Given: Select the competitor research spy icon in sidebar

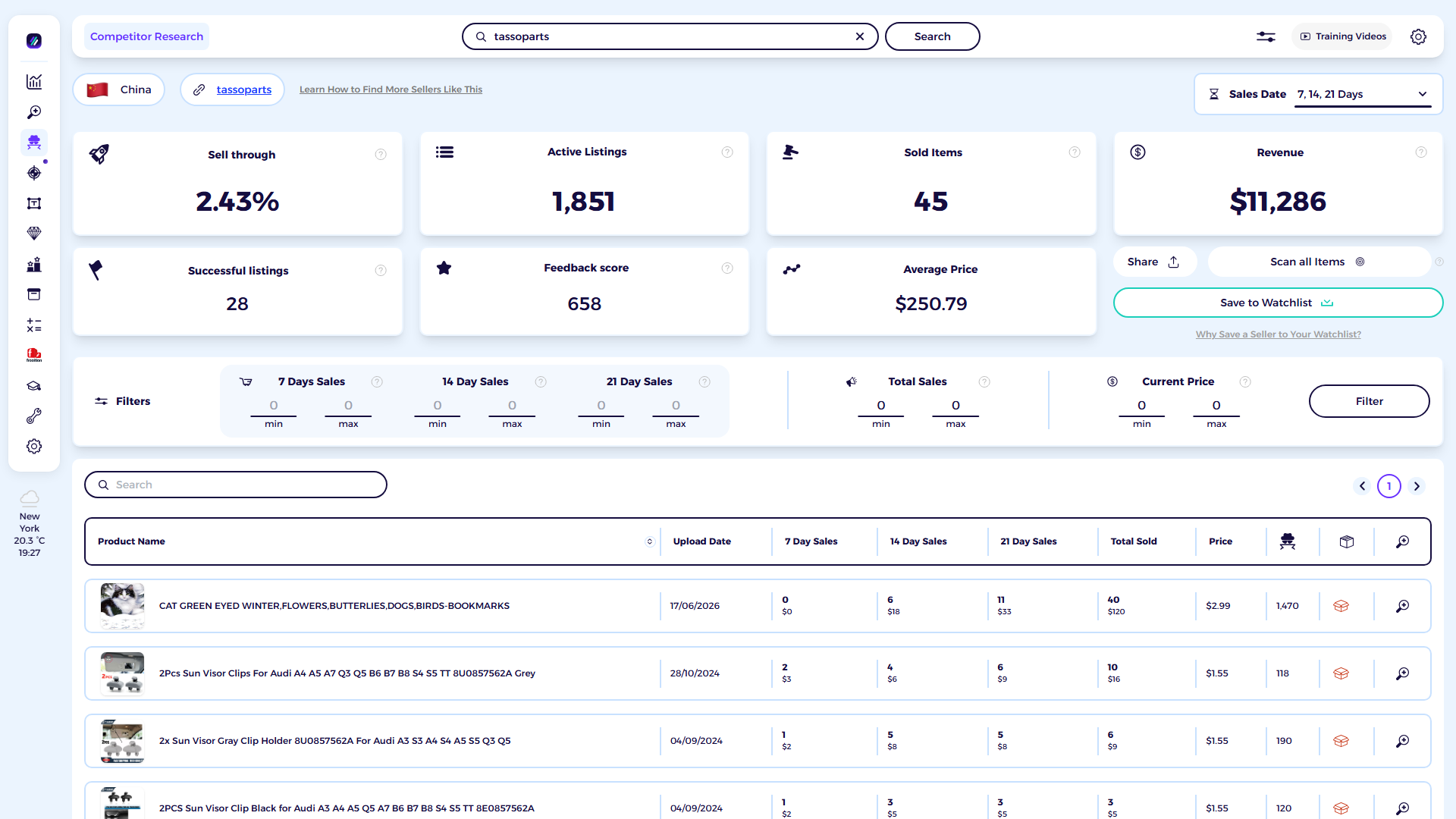Looking at the screenshot, I should [x=34, y=143].
